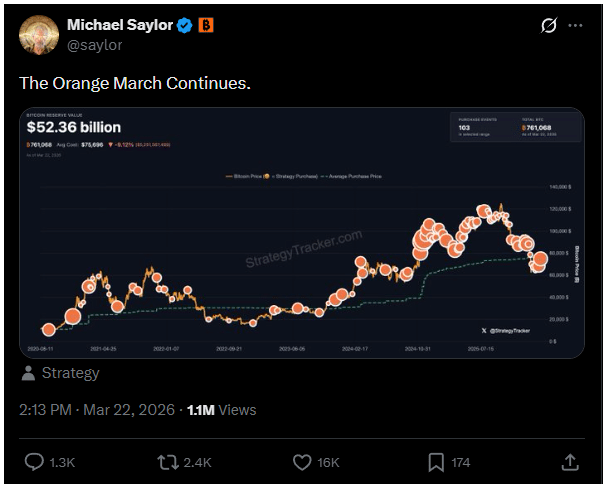Open the 2:13 PM Mar 22, 2026 timestamp
This screenshot has height=488, width=607.
click(x=94, y=409)
